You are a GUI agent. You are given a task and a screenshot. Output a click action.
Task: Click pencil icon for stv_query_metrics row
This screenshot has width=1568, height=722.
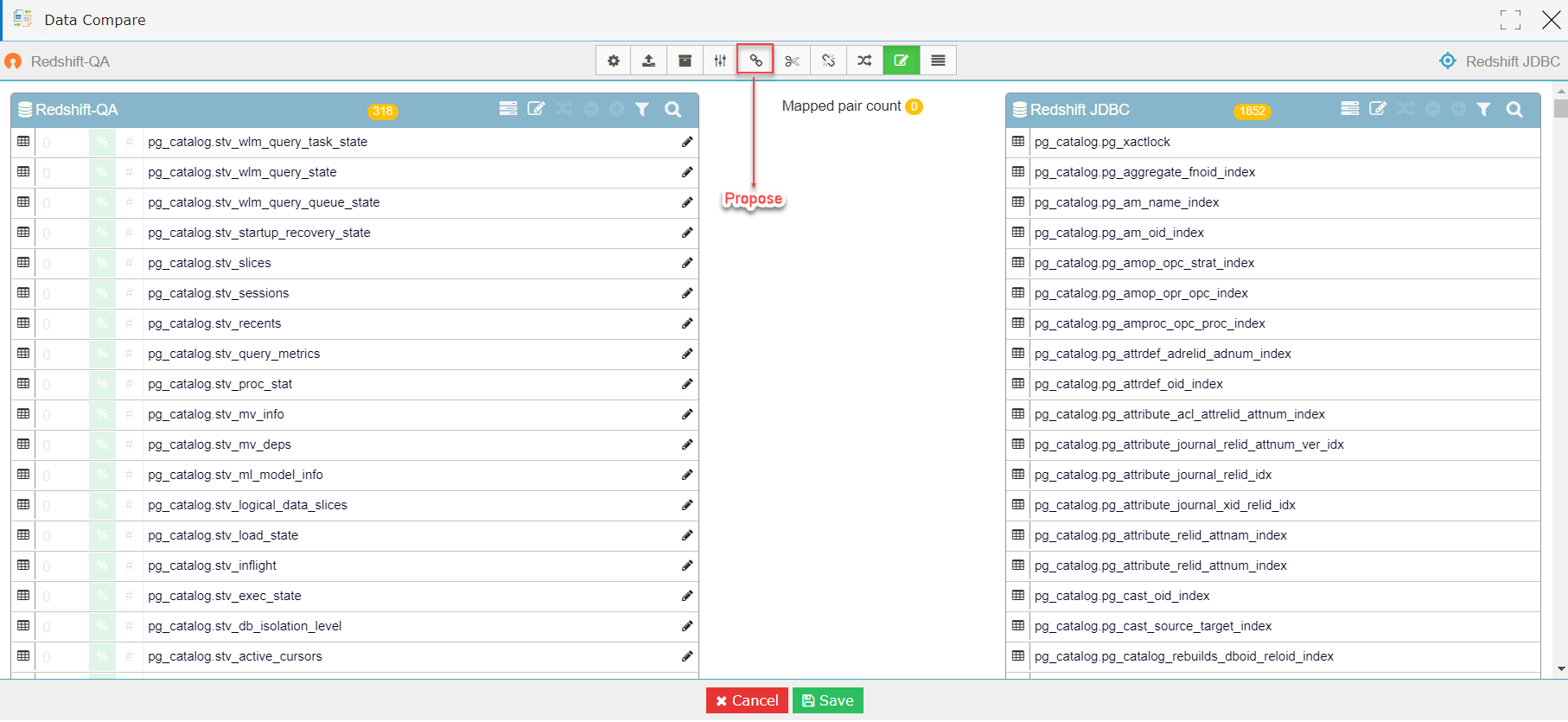pyautogui.click(x=687, y=354)
